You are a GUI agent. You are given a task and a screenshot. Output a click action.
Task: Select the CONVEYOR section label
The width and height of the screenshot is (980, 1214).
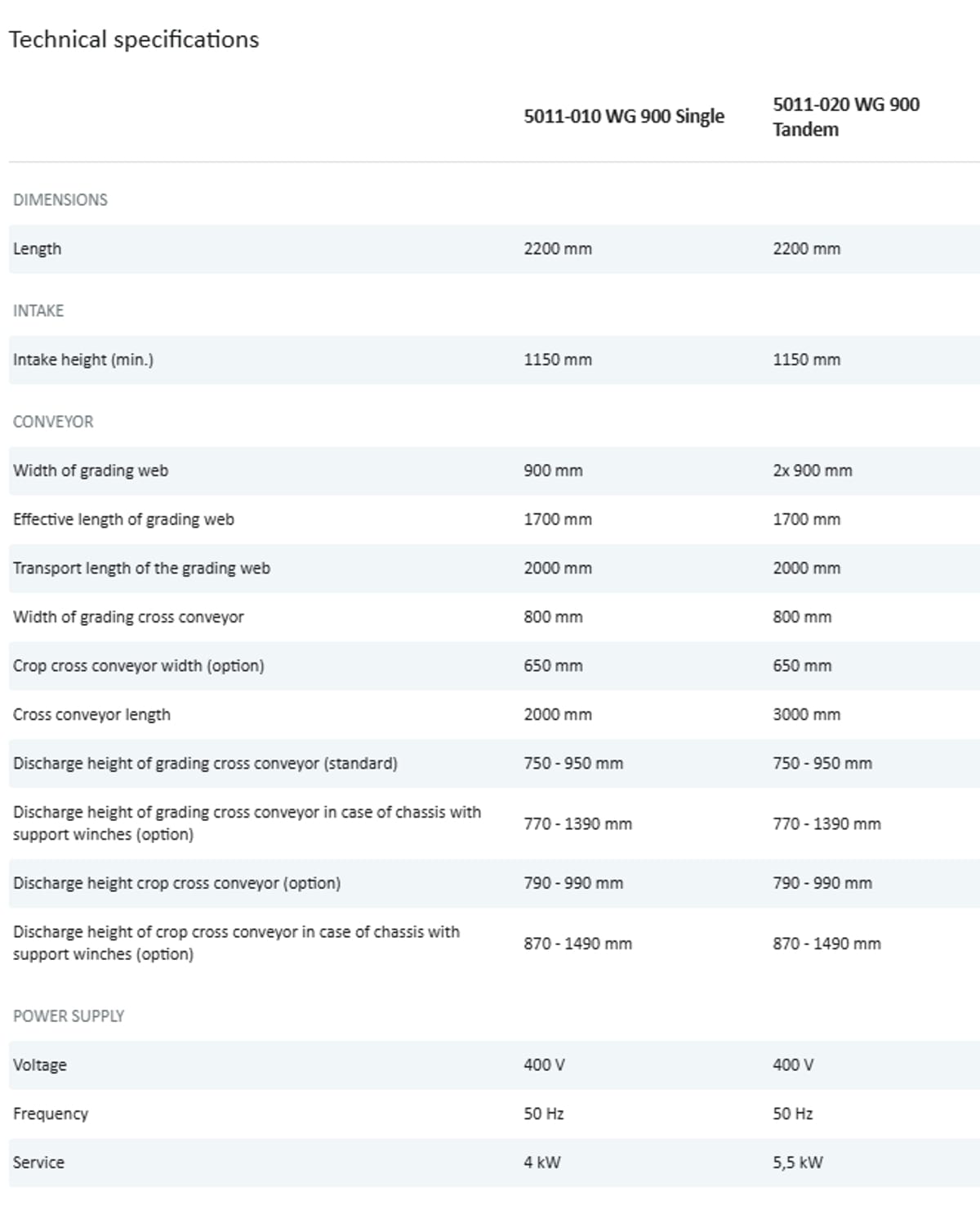53,422
